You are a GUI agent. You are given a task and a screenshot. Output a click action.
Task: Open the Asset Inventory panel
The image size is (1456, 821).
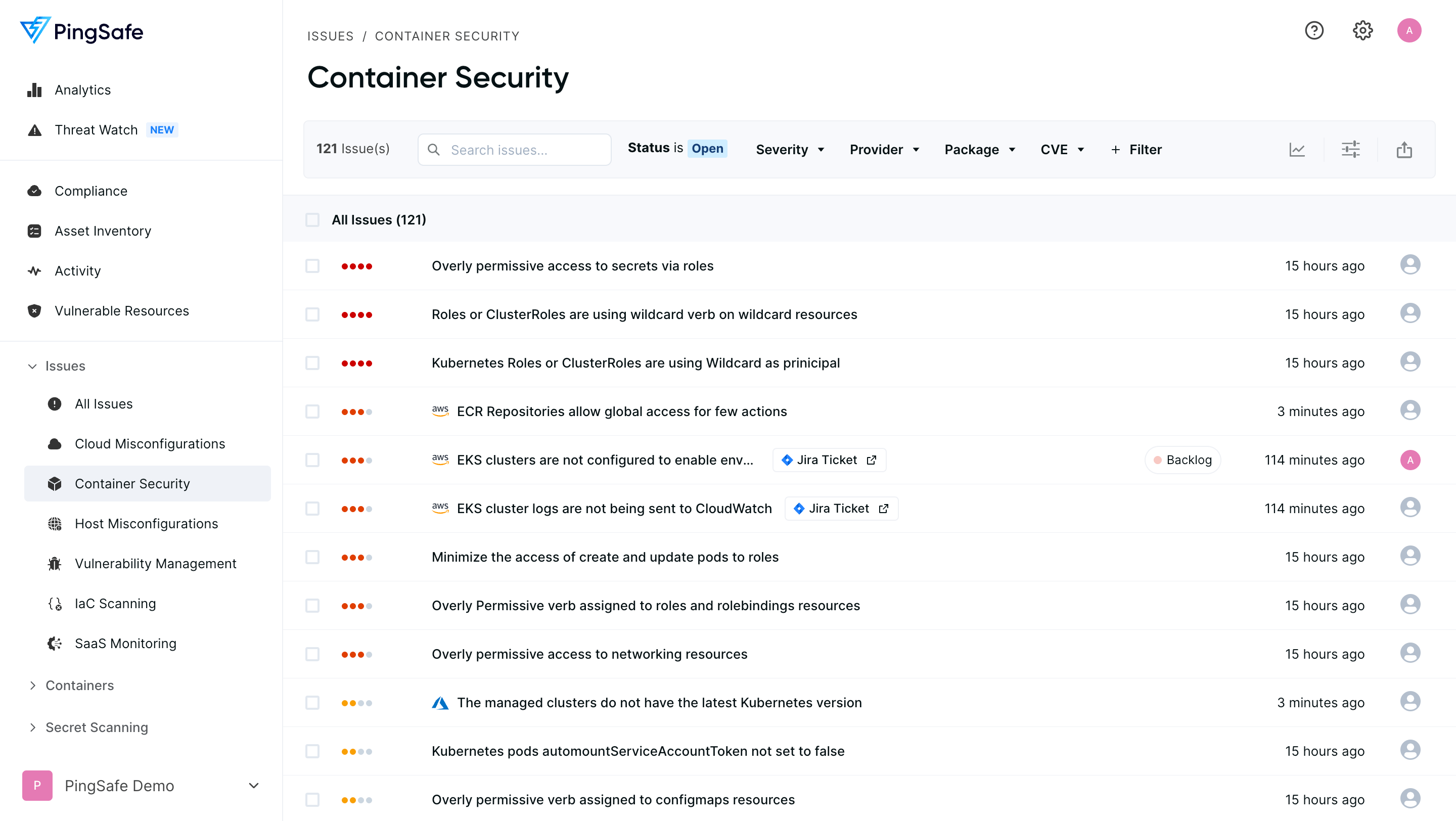(x=102, y=231)
